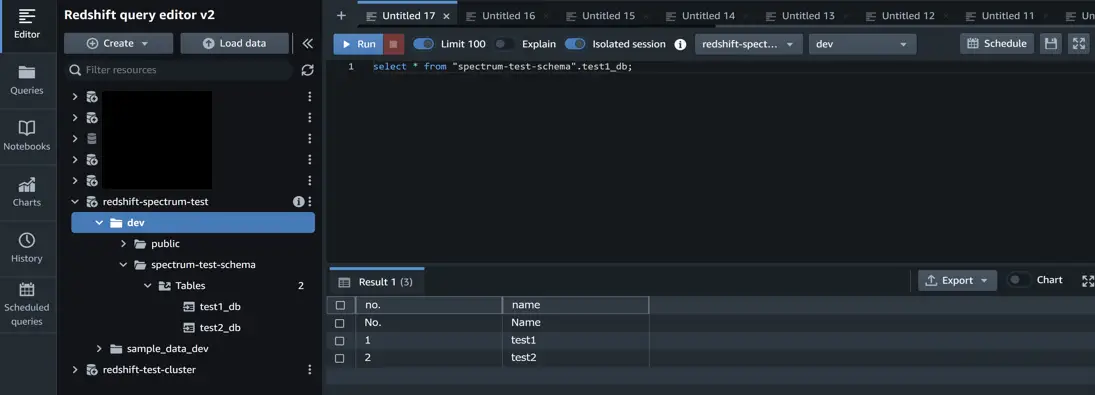Open options menu for redshift-spectrum-test

[310, 202]
